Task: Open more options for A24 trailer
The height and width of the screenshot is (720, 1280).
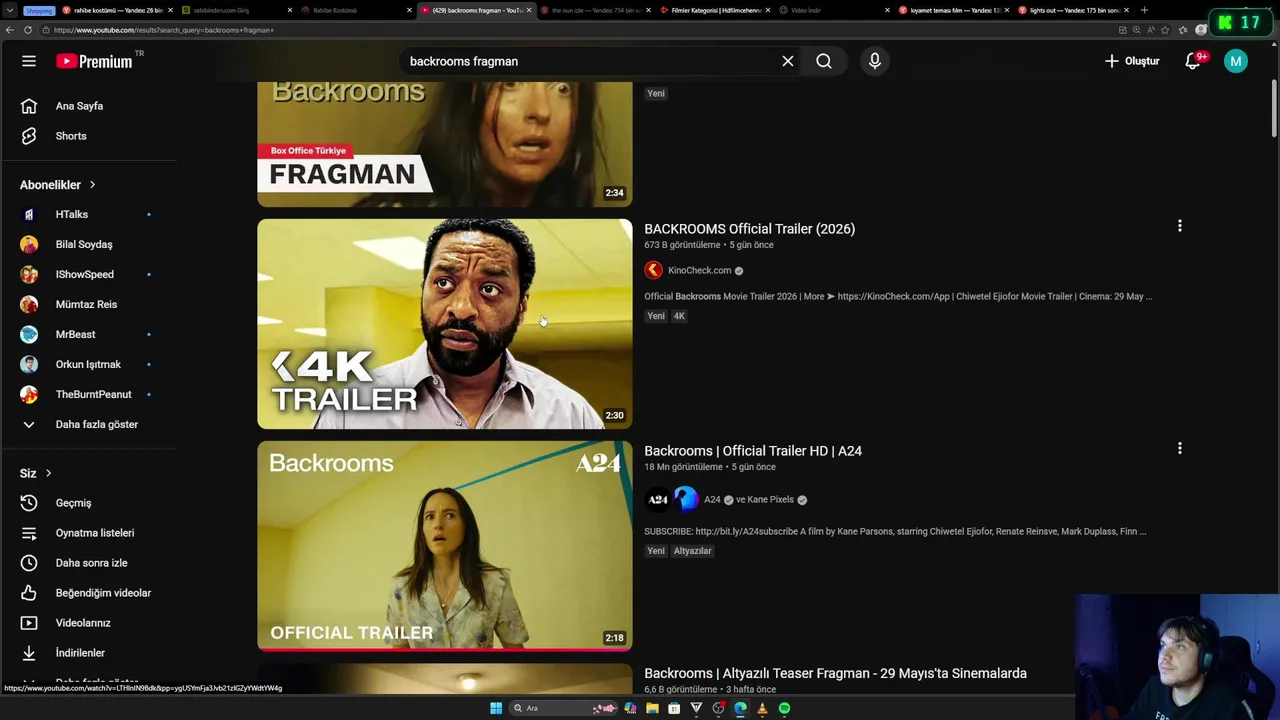Action: point(1180,448)
